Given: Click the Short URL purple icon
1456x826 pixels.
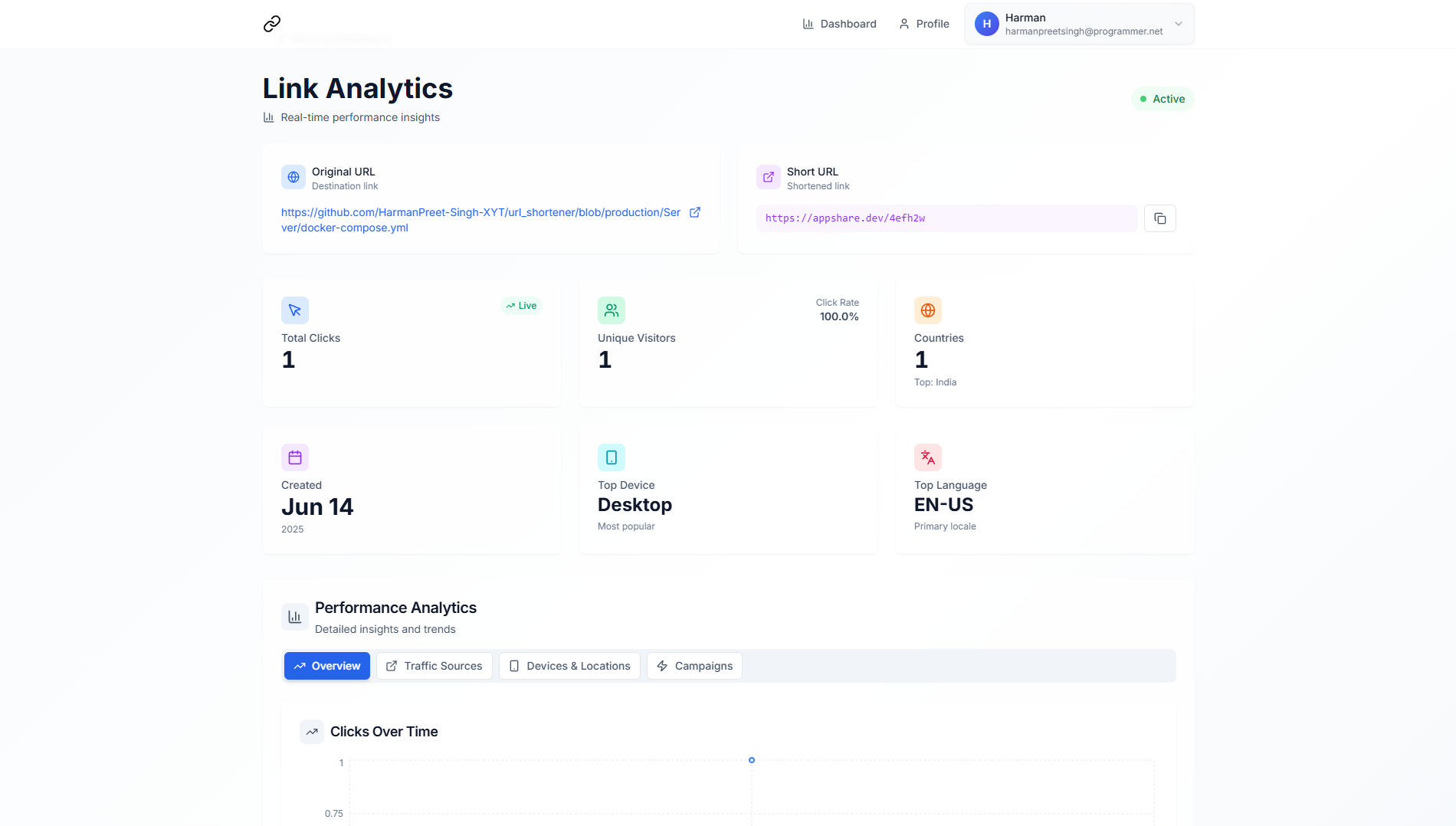Looking at the screenshot, I should click(769, 177).
